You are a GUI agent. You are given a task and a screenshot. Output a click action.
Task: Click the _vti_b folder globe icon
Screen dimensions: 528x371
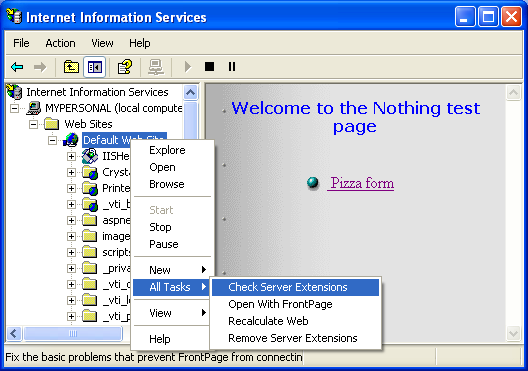tap(90, 204)
